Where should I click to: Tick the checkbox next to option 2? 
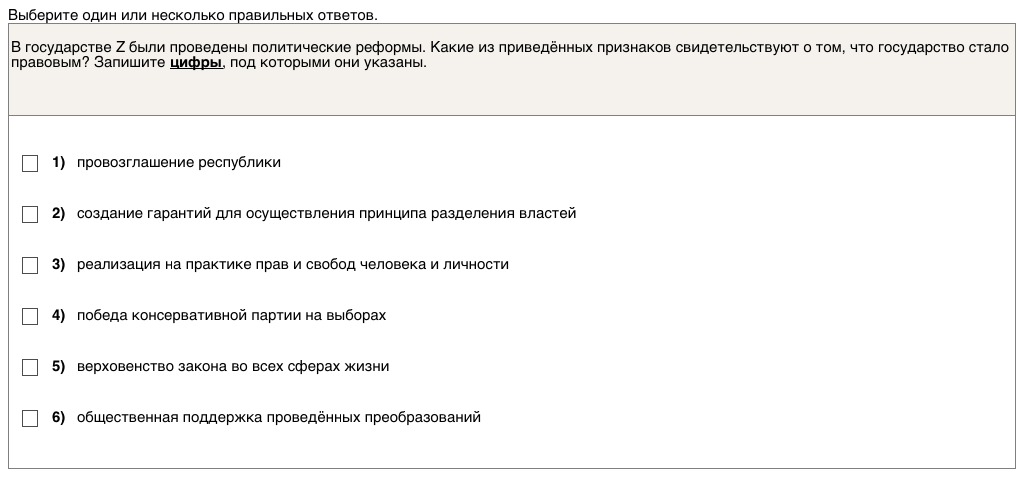30,214
